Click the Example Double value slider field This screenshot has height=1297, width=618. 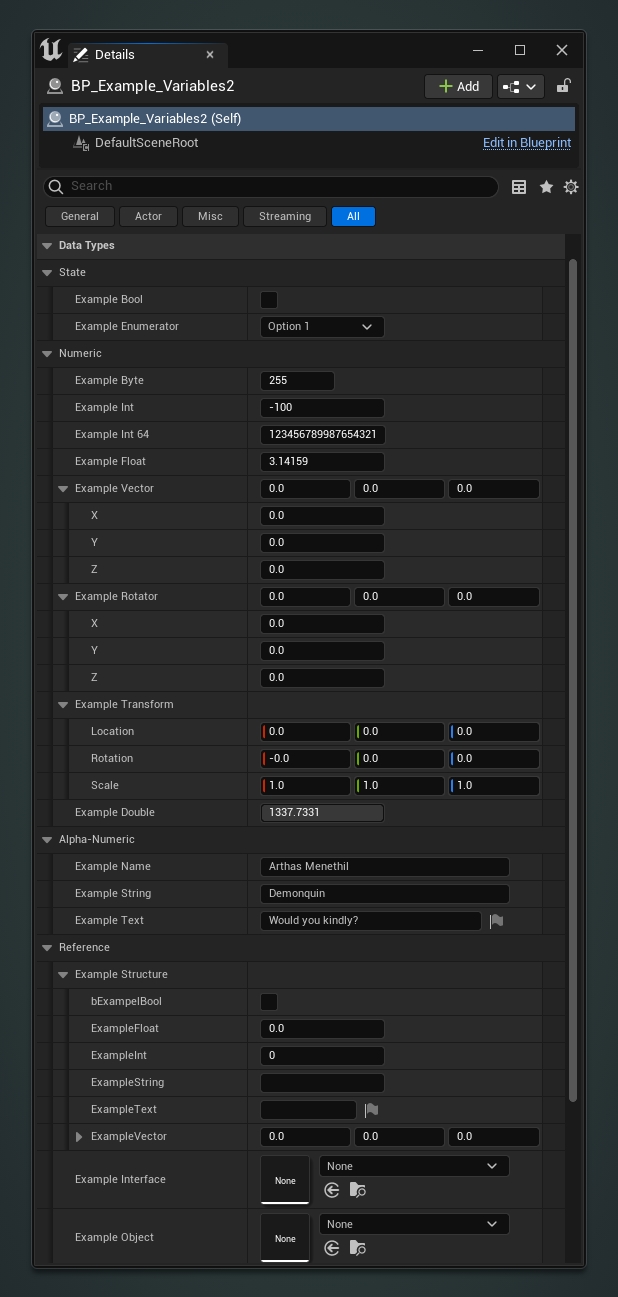[x=321, y=813]
